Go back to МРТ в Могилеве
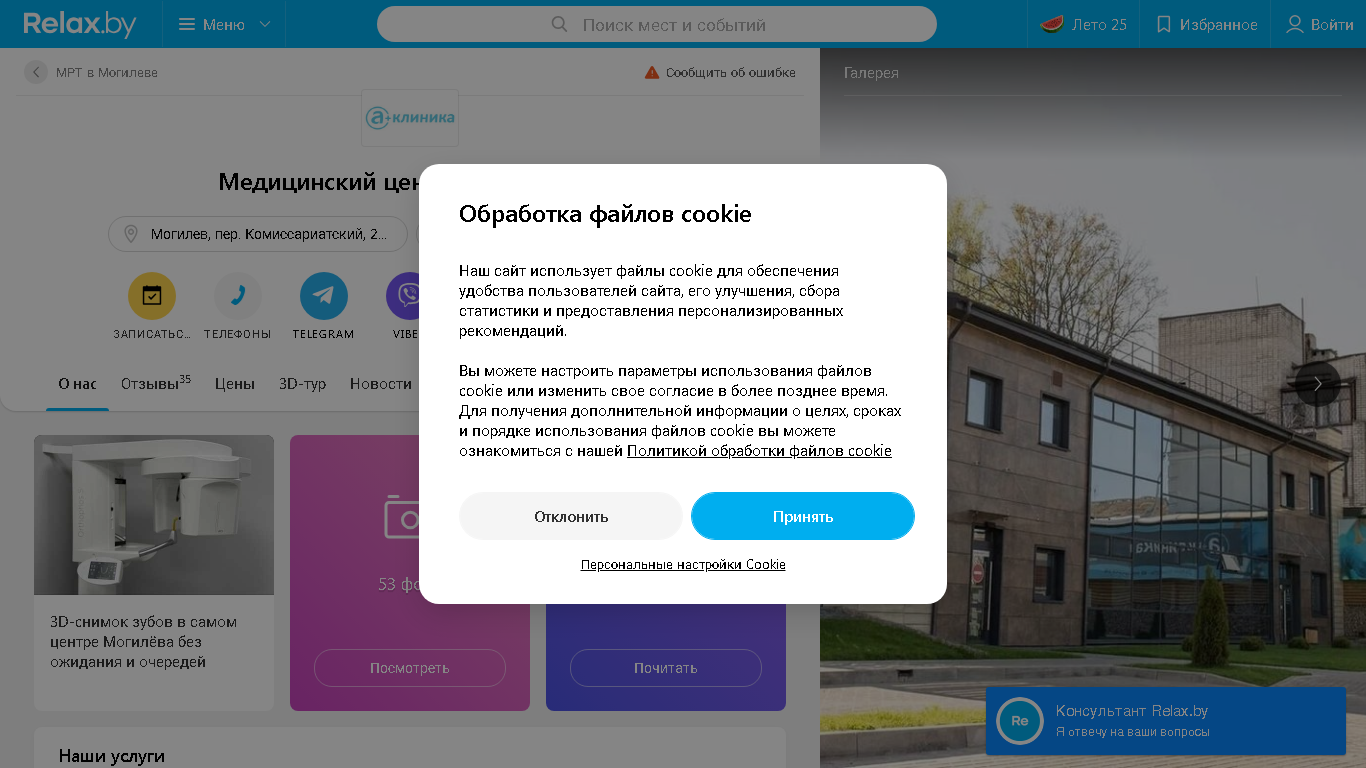This screenshot has width=1366, height=768. 92,72
